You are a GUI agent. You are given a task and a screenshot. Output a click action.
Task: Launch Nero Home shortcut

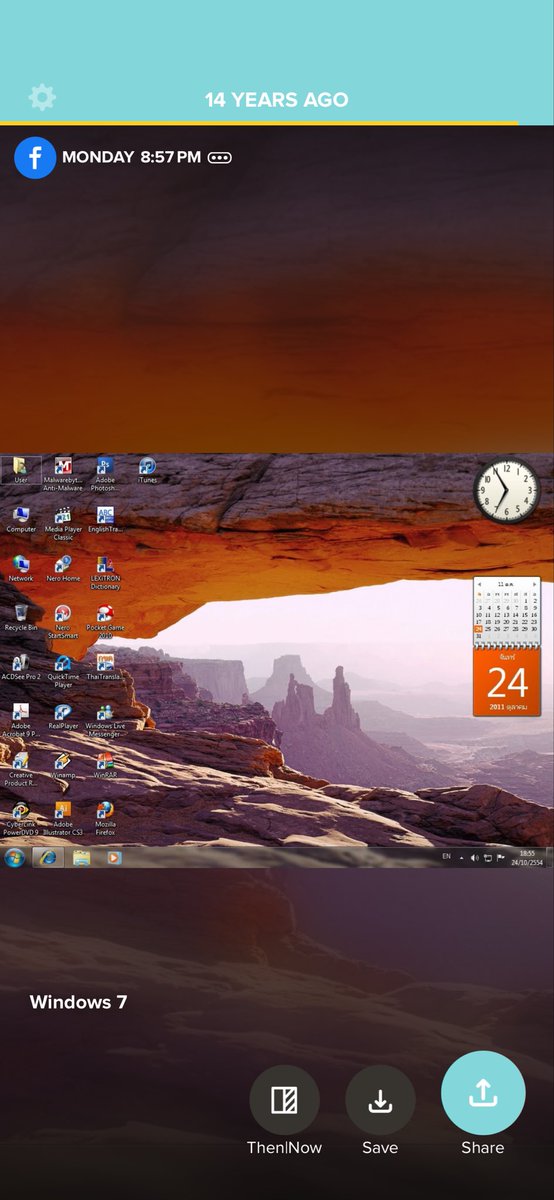pos(63,569)
